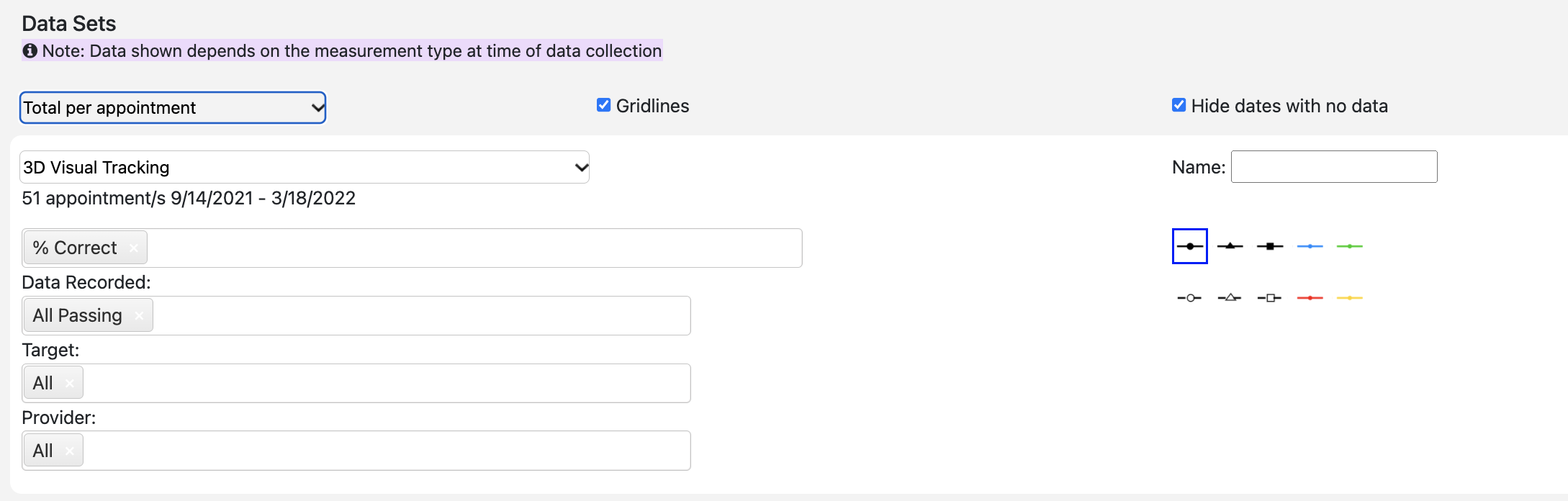Image resolution: width=1568 pixels, height=501 pixels.
Task: Click the info icon beside the note
Action: click(30, 50)
